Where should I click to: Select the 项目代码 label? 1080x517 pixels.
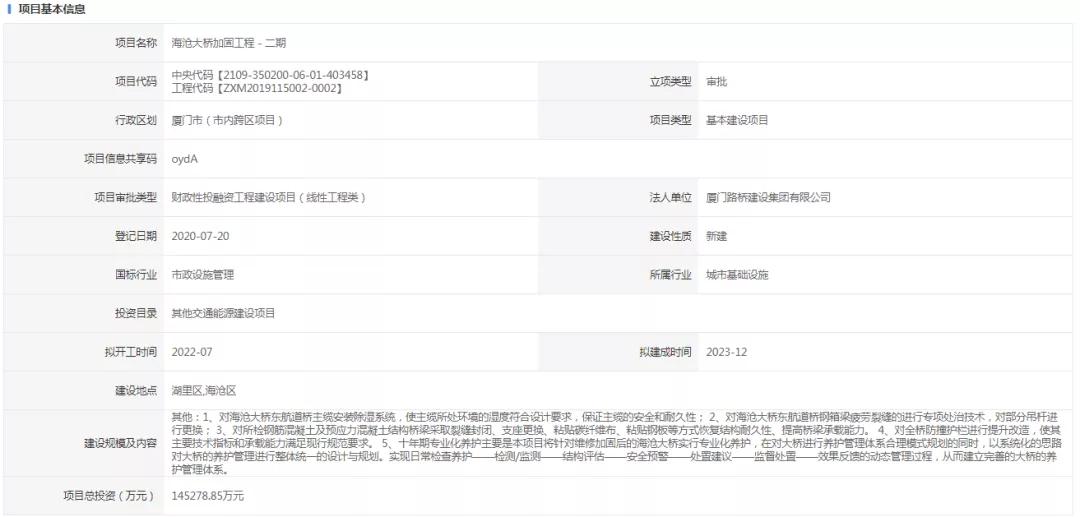(x=136, y=81)
